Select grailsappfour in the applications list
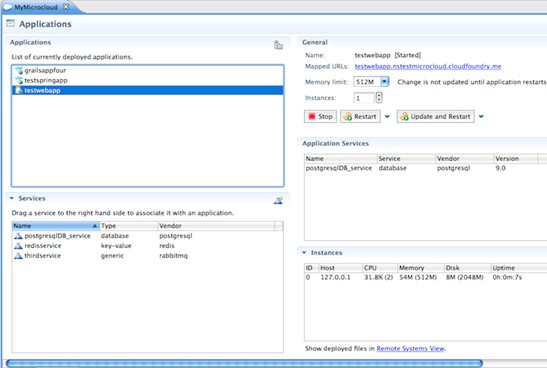This screenshot has height=368, width=547. pyautogui.click(x=148, y=70)
